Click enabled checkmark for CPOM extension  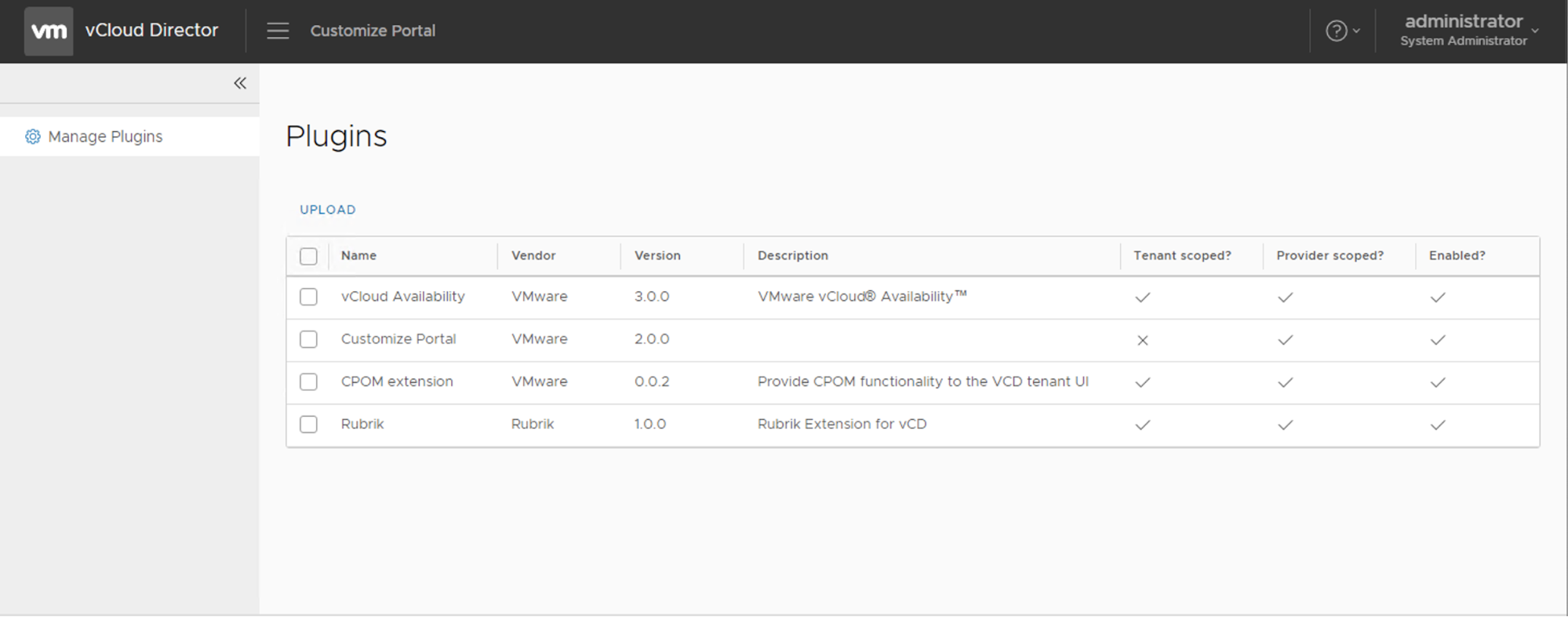[x=1438, y=382]
